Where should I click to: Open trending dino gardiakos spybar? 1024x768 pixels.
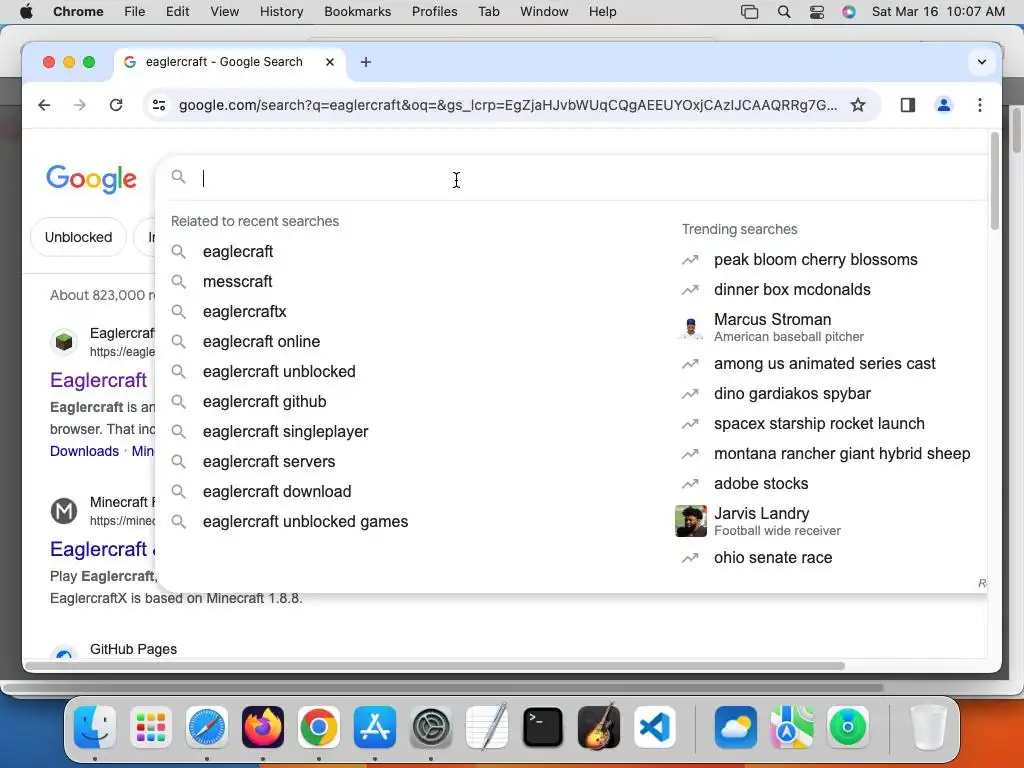coord(792,394)
